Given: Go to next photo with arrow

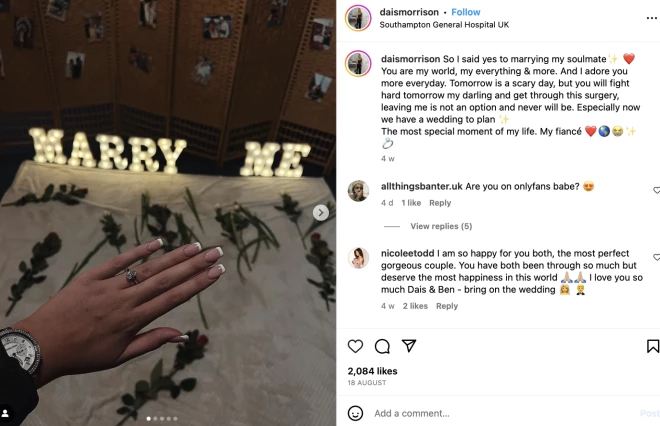Looking at the screenshot, I should pos(321,213).
